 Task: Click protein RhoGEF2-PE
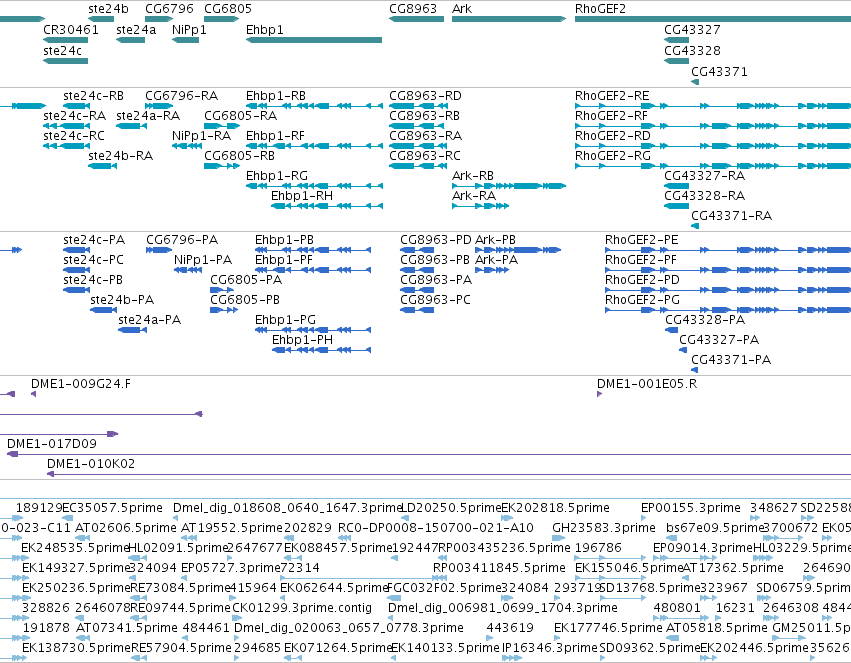pyautogui.click(x=642, y=240)
